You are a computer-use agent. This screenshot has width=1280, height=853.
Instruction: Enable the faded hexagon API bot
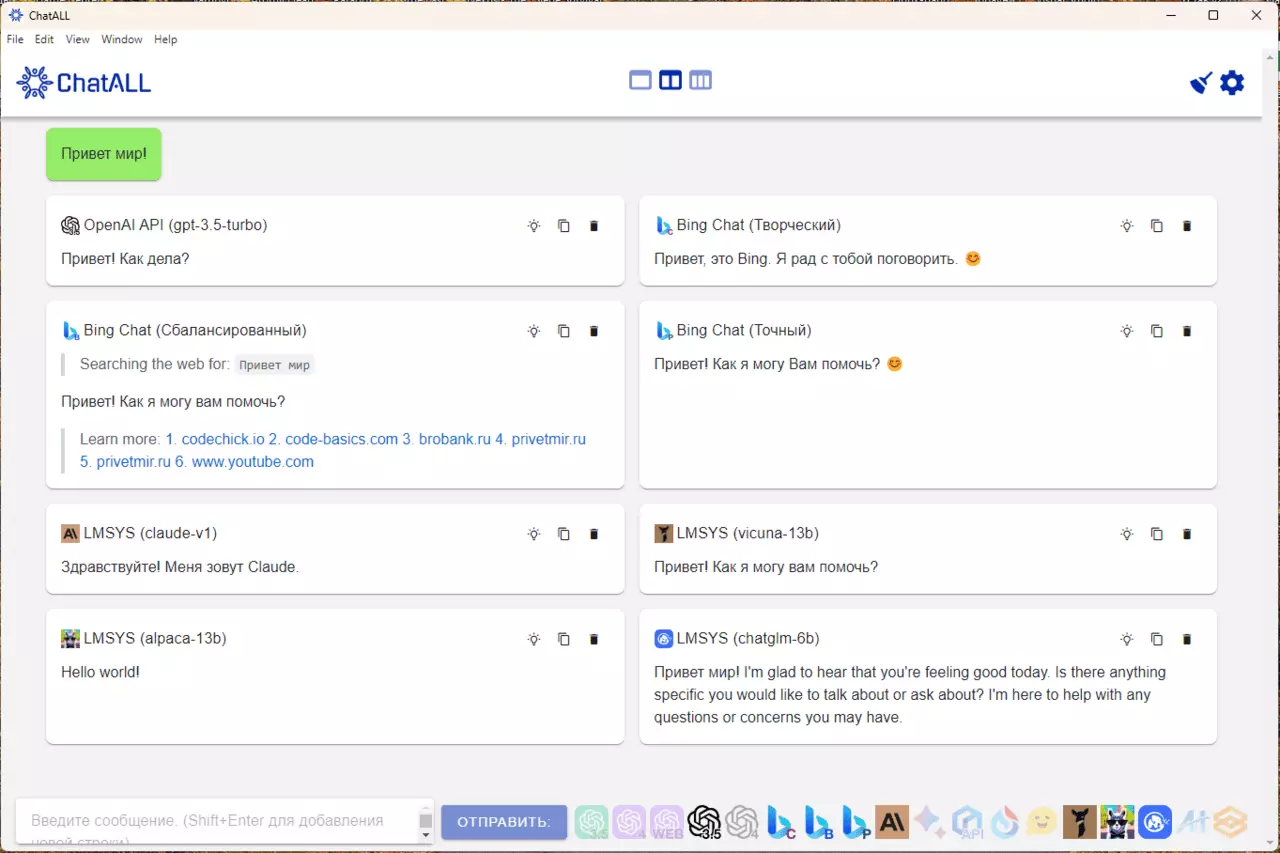(x=968, y=822)
